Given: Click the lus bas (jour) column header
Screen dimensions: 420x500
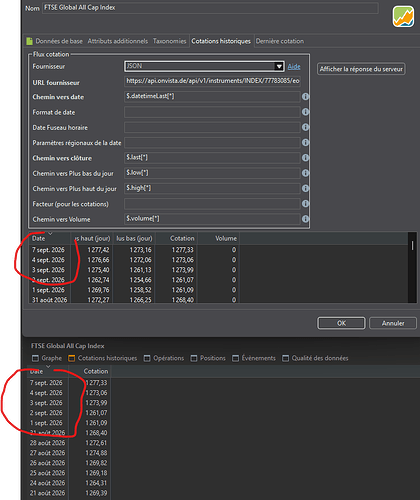Looking at the screenshot, I should pyautogui.click(x=134, y=238).
